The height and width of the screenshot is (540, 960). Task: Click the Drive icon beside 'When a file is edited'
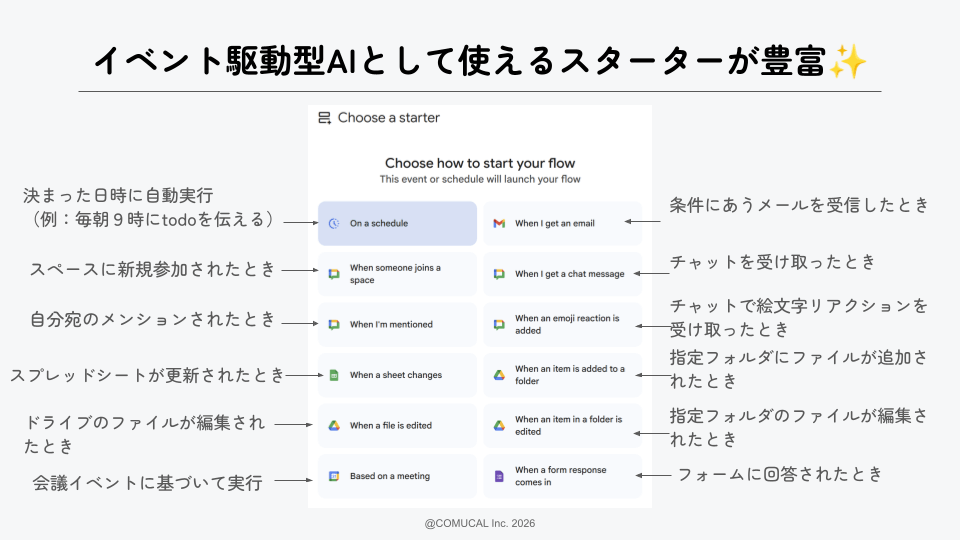point(334,425)
